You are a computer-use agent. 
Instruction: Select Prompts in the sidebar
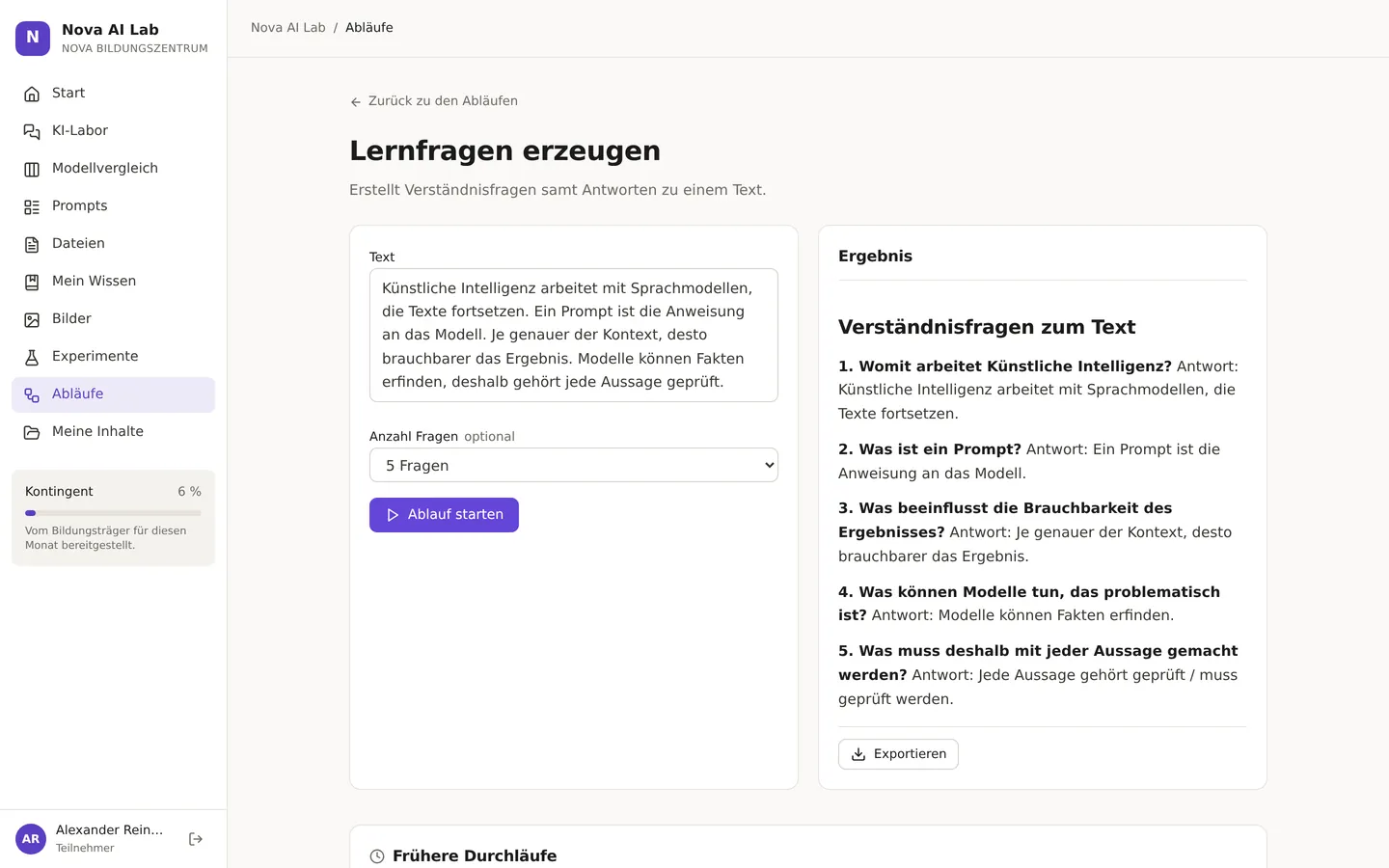(113, 206)
